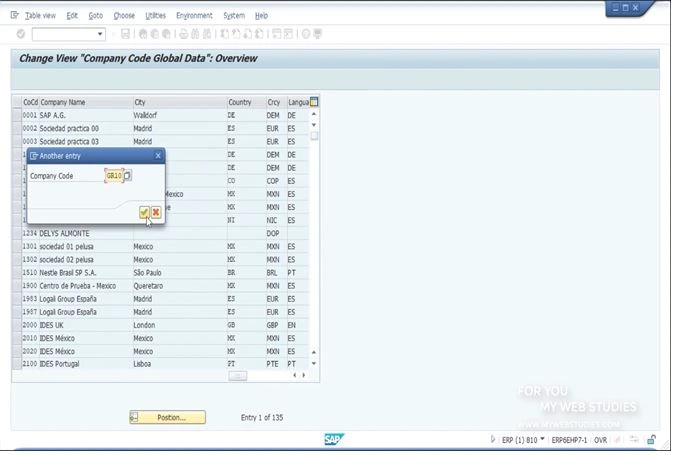
Task: Open the Goto menu
Action: click(96, 15)
